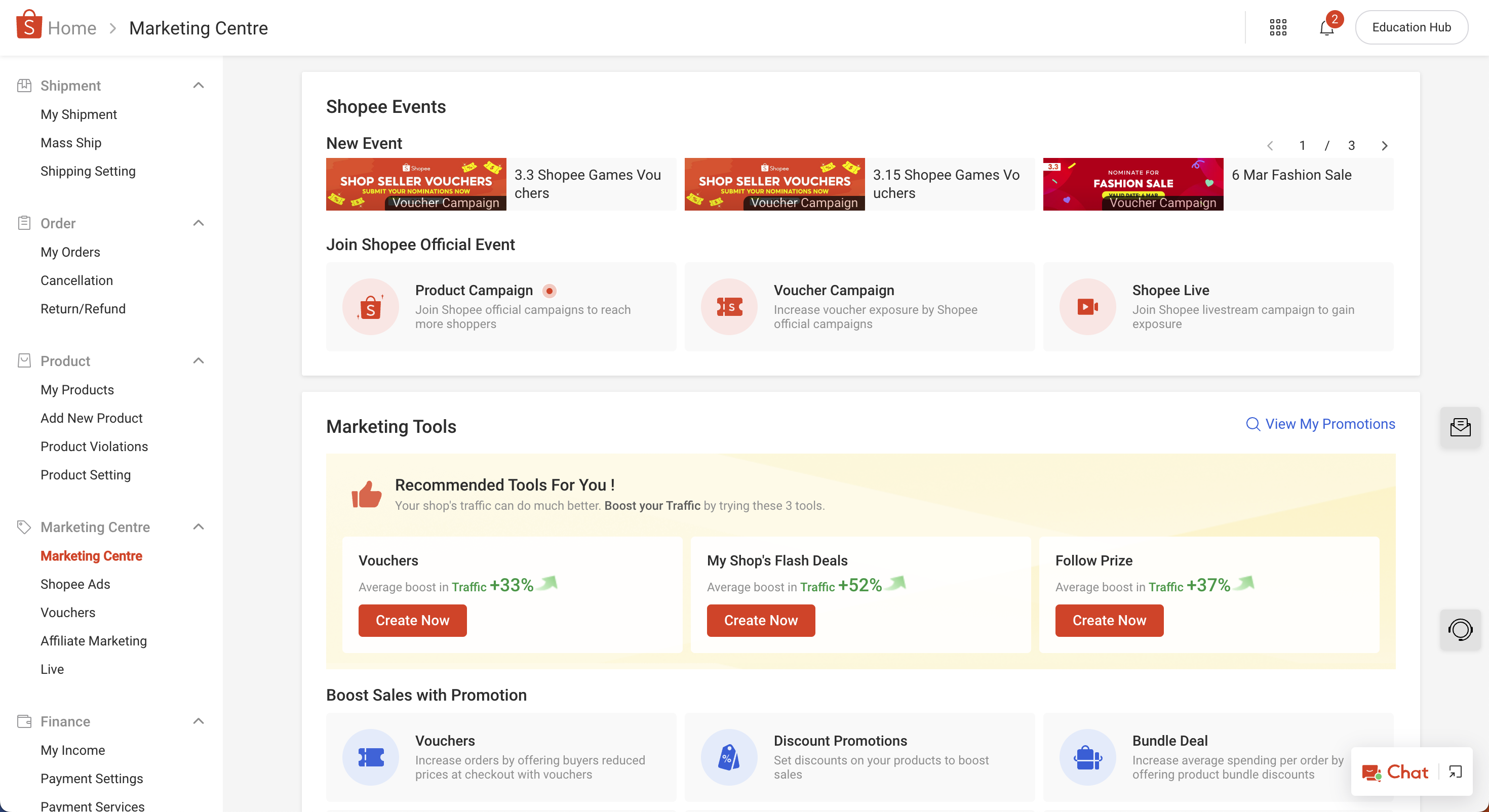Viewport: 1489px width, 812px height.
Task: Click the Bundle Deal basket icon
Action: tap(1087, 757)
